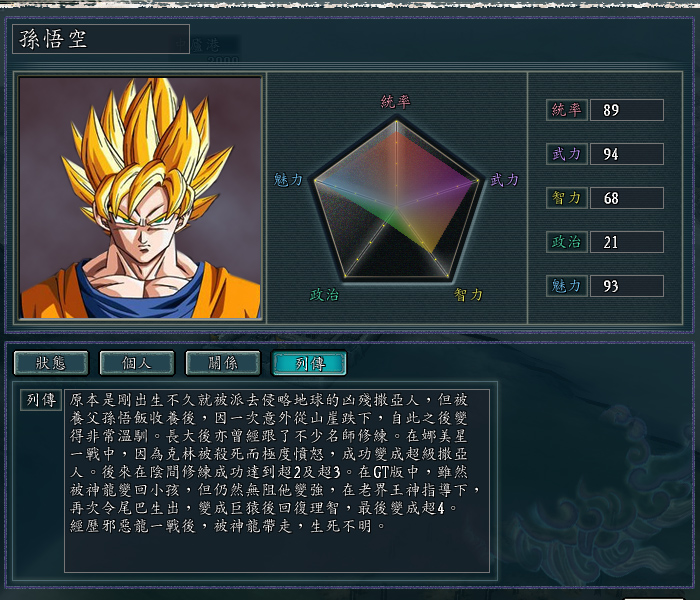Click the center of the pentagon radar chart
Screen dimensions: 700x600
396,207
